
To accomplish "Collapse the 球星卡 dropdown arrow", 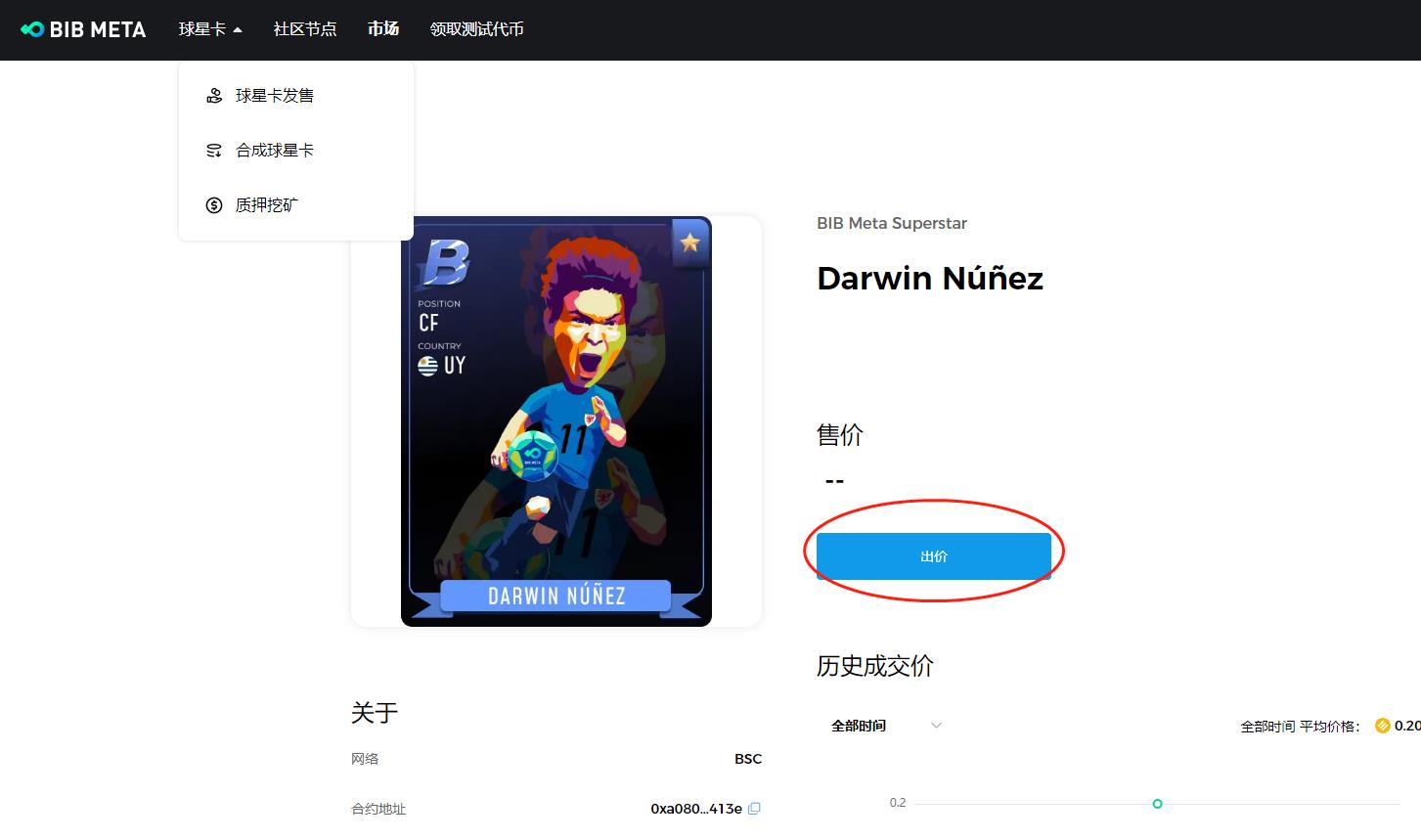I will (x=238, y=29).
